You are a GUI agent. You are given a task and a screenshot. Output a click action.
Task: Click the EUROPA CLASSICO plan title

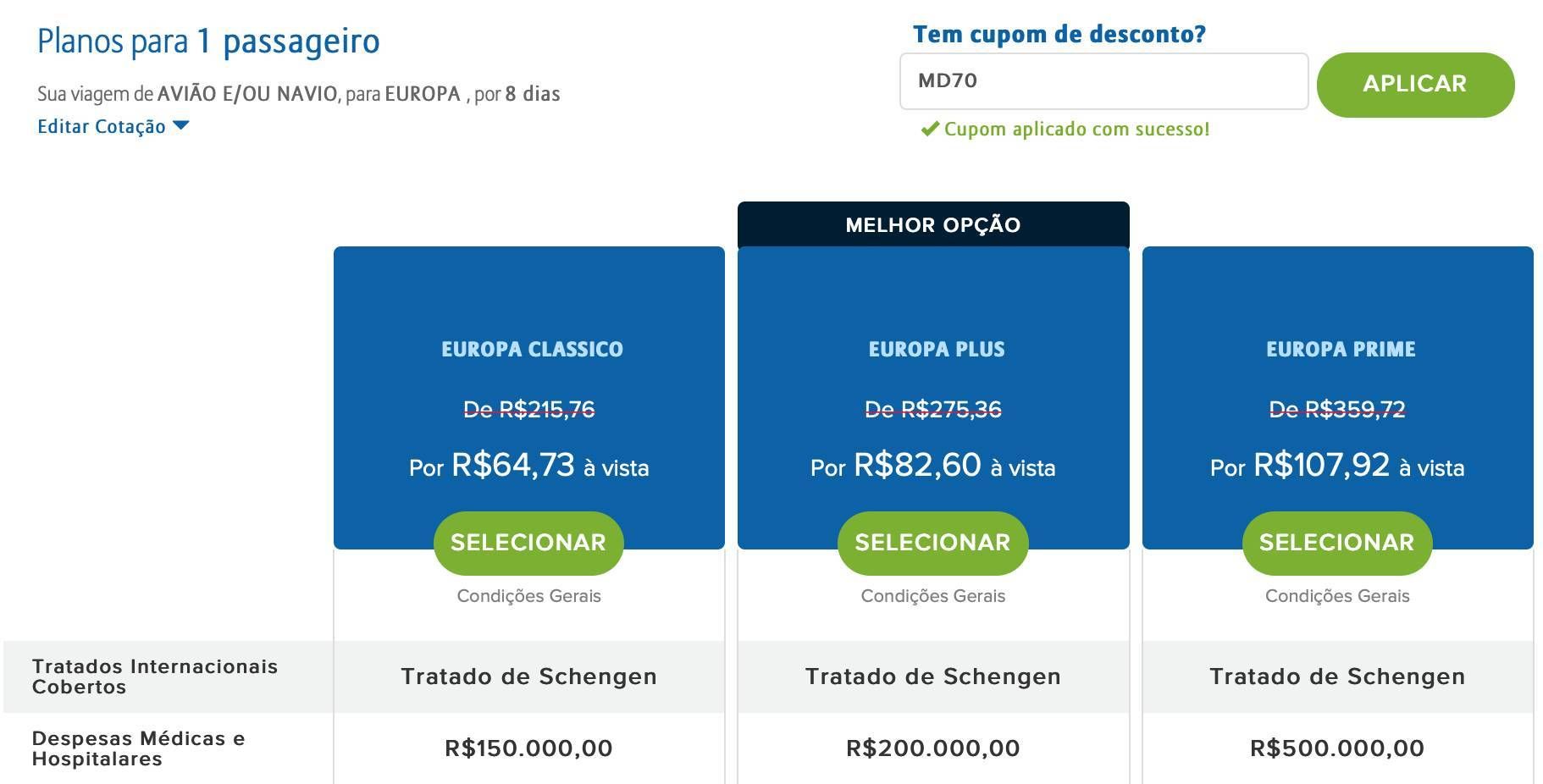[x=532, y=349]
